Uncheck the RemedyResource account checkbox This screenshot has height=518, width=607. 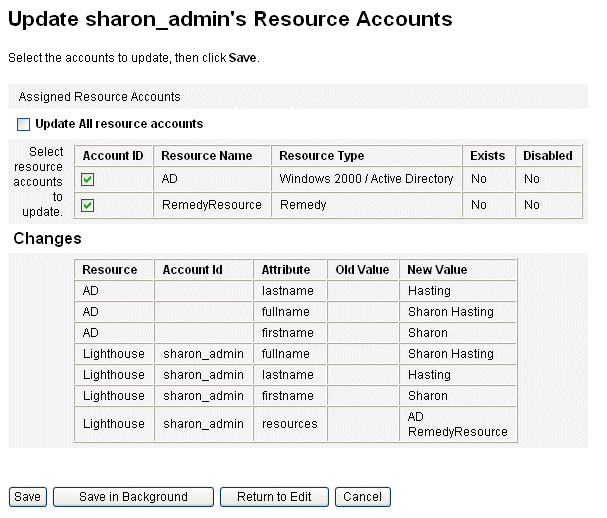click(87, 205)
